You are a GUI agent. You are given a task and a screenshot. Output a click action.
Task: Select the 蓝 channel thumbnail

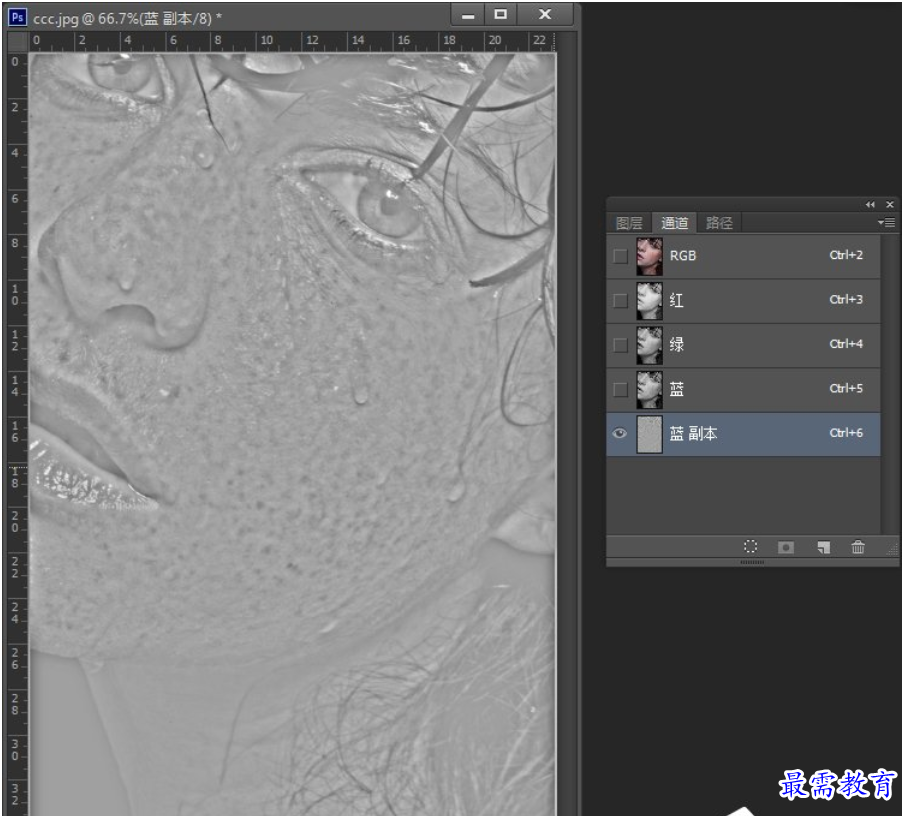[650, 389]
